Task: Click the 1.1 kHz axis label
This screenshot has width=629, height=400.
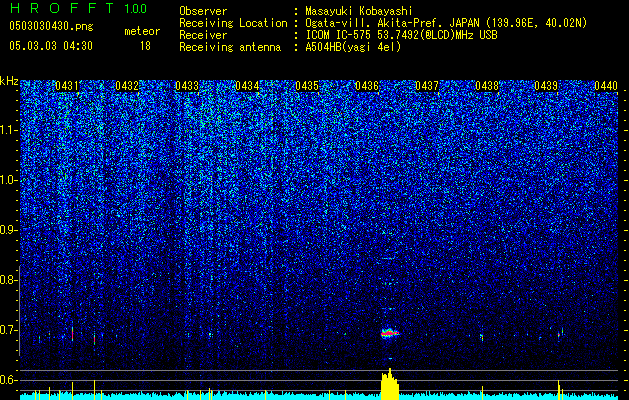Action: tap(8, 130)
